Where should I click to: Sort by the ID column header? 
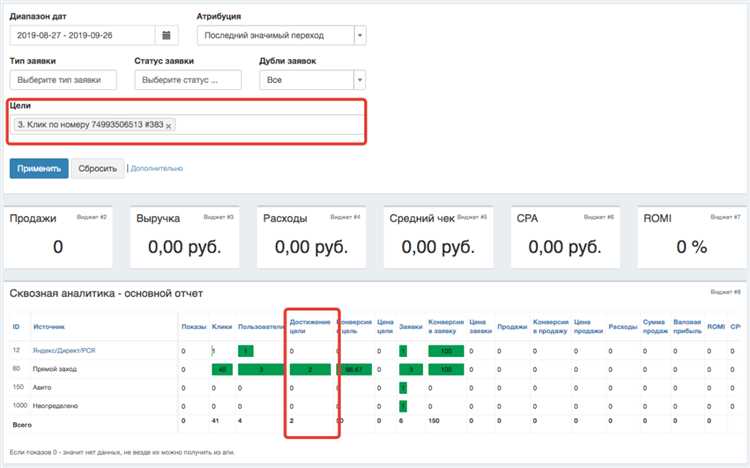16,327
